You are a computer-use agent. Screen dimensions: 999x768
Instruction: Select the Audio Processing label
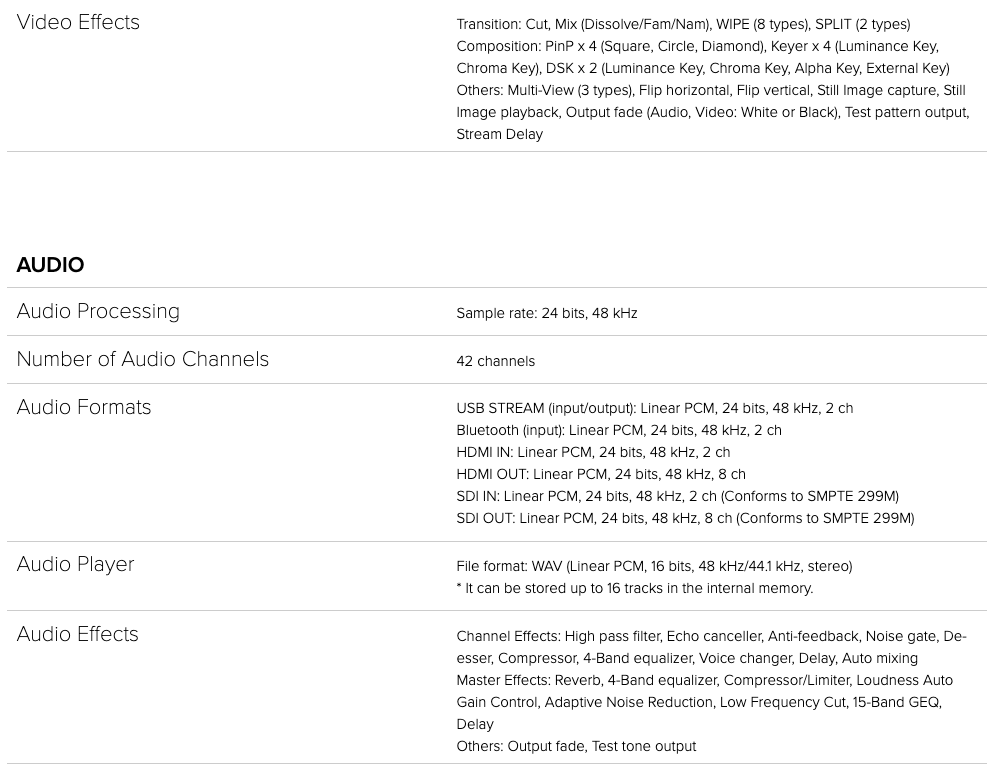(x=98, y=311)
